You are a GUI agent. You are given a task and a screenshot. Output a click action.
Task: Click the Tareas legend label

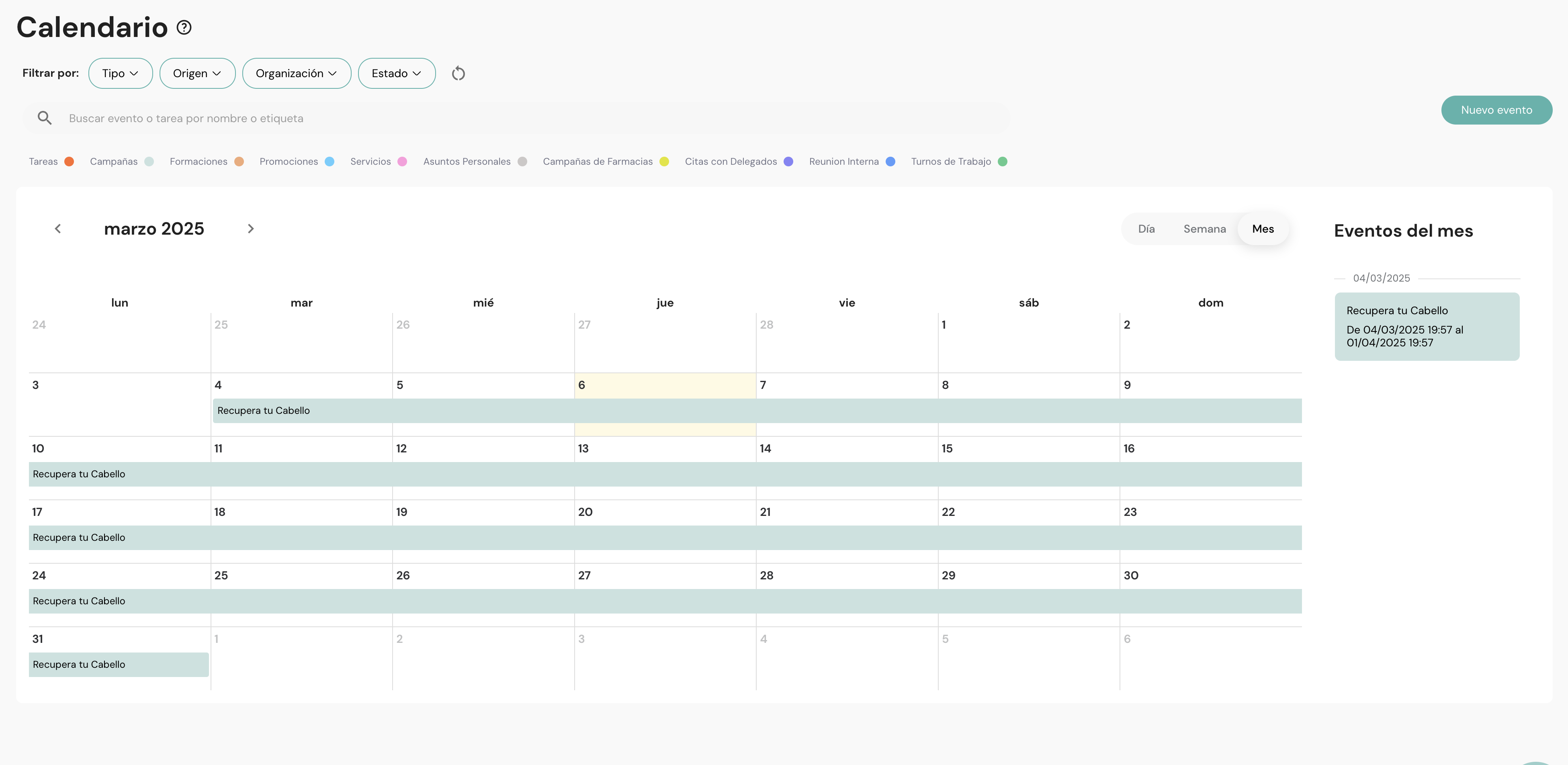click(43, 161)
